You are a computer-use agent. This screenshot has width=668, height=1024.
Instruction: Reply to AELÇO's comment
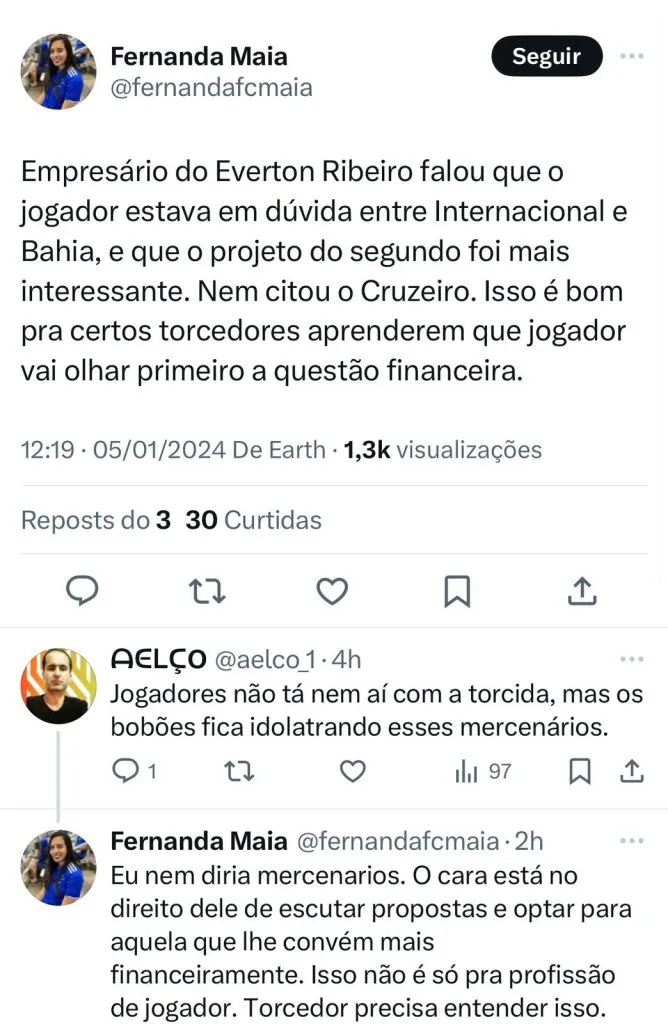point(126,771)
